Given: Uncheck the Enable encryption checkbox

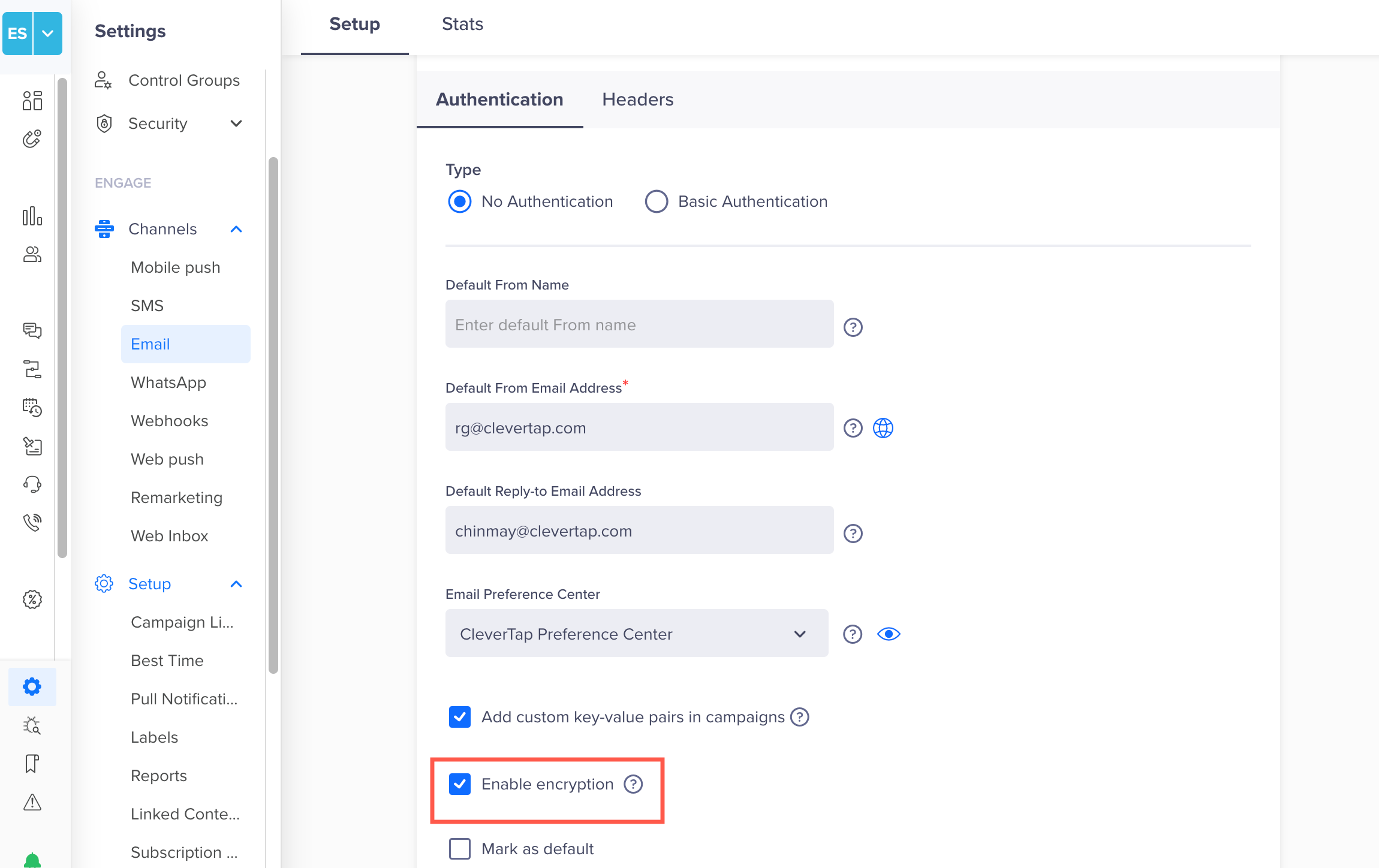Looking at the screenshot, I should tap(460, 784).
